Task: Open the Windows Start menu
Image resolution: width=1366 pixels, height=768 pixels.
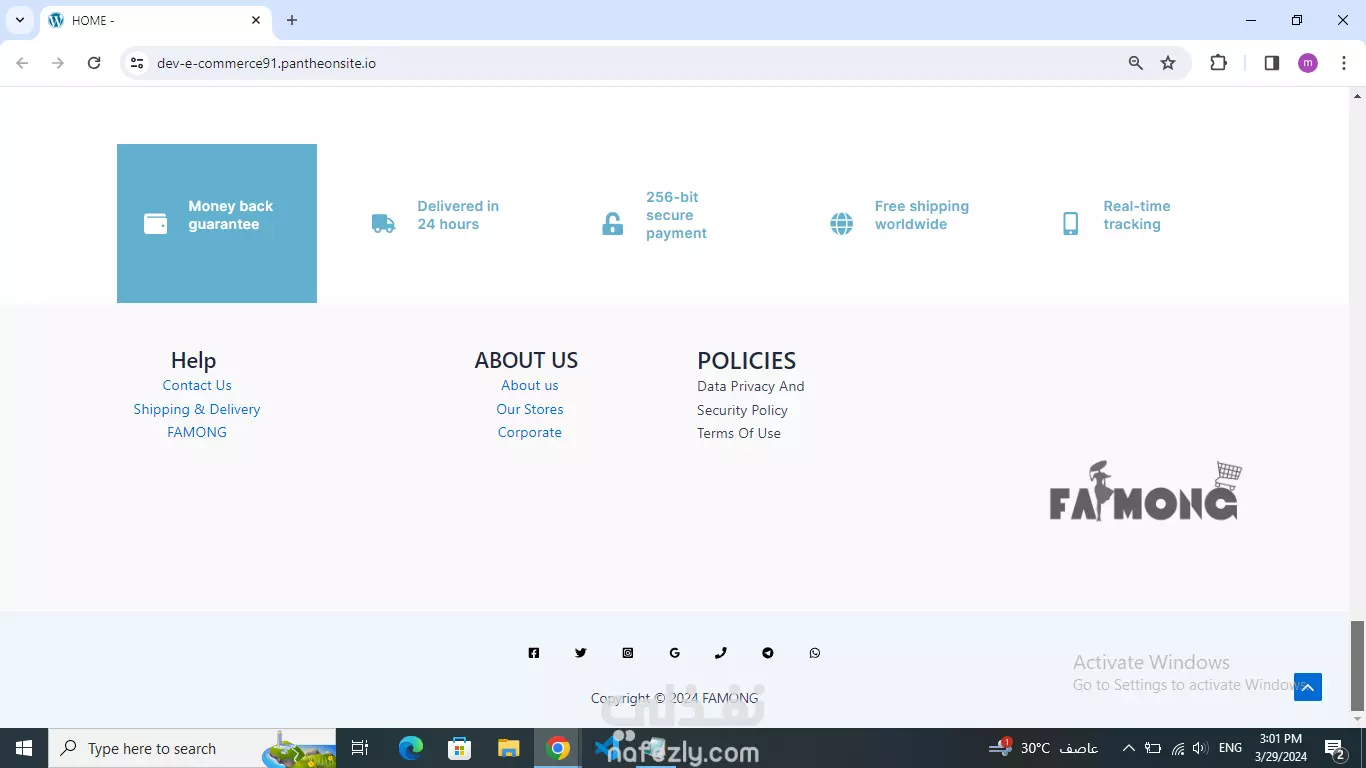Action: point(24,748)
